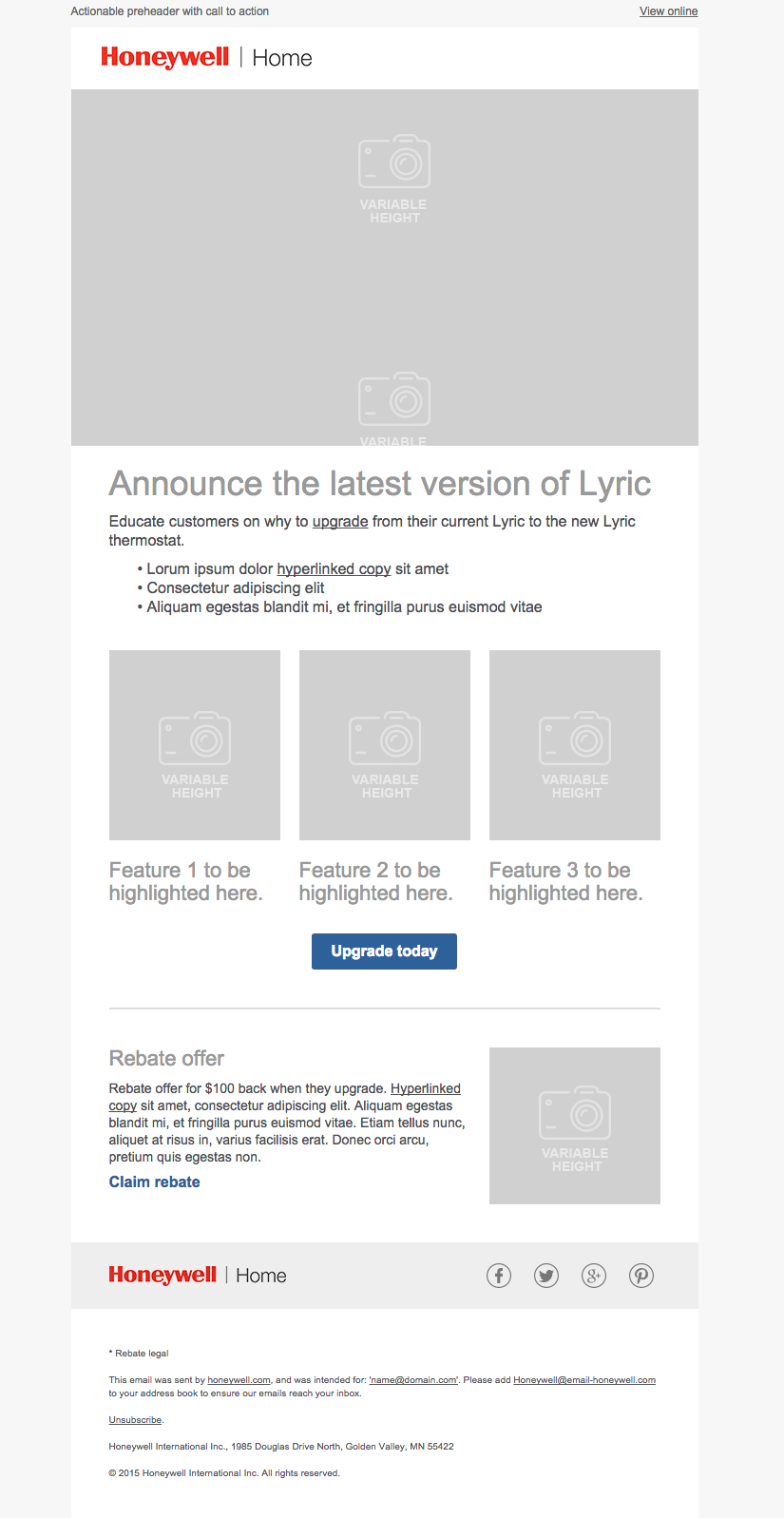
Task: Click the 'upgrade' hyperlink in intro text
Action: tap(340, 522)
